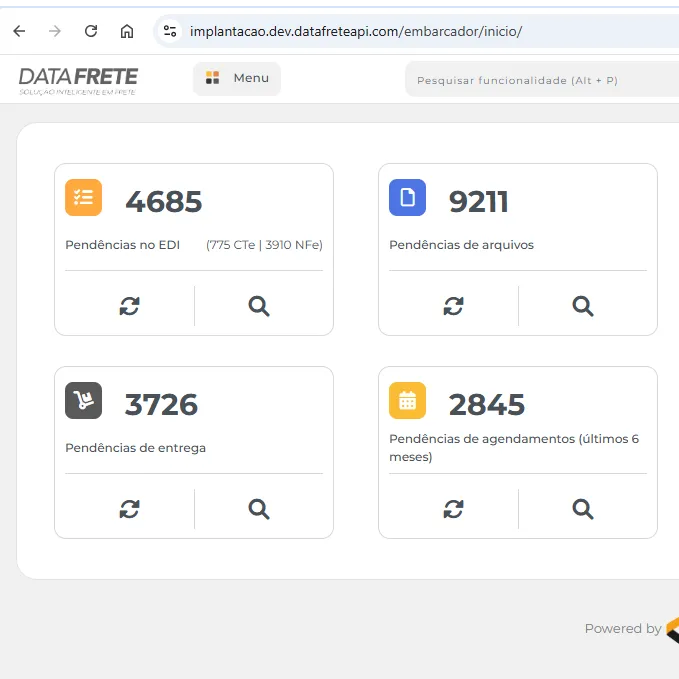
Task: Focus the Pesquisar funcionalidade search field
Action: point(540,80)
